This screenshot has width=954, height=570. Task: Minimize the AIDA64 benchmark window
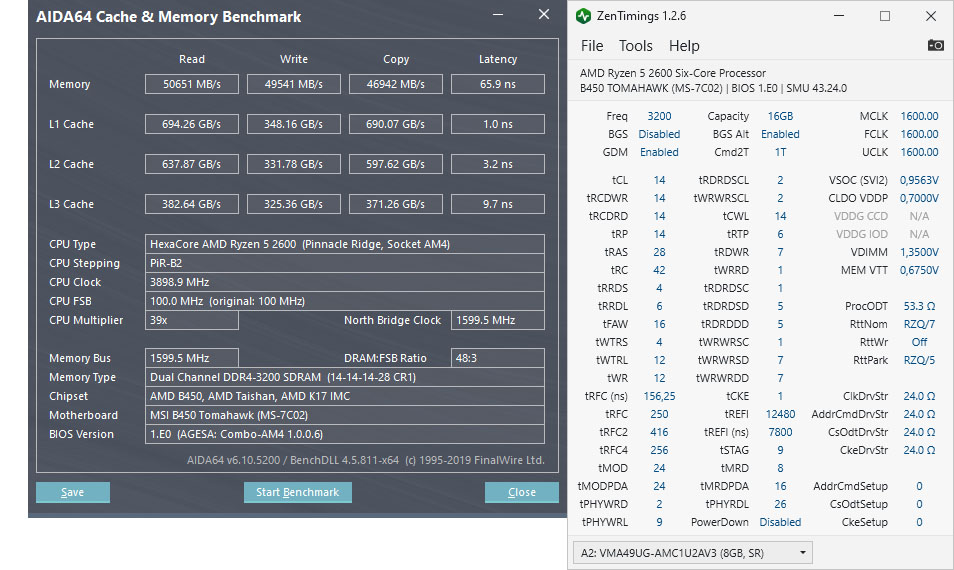pos(498,15)
